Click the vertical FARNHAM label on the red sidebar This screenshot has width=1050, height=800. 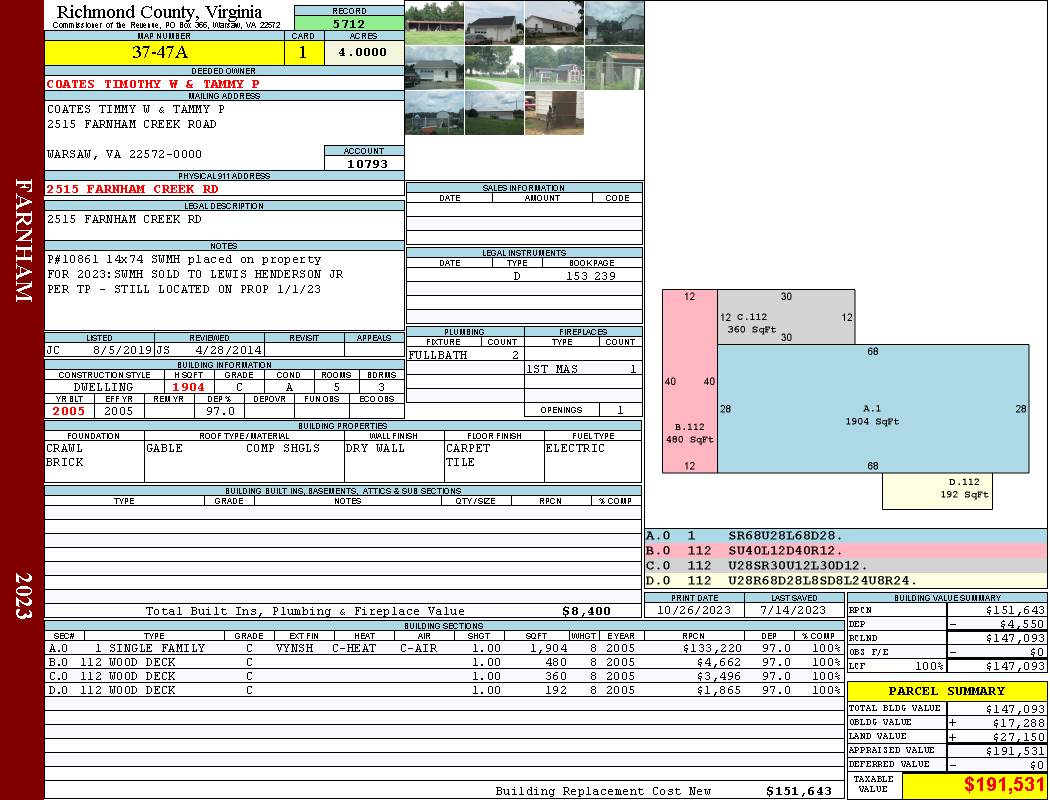23,240
